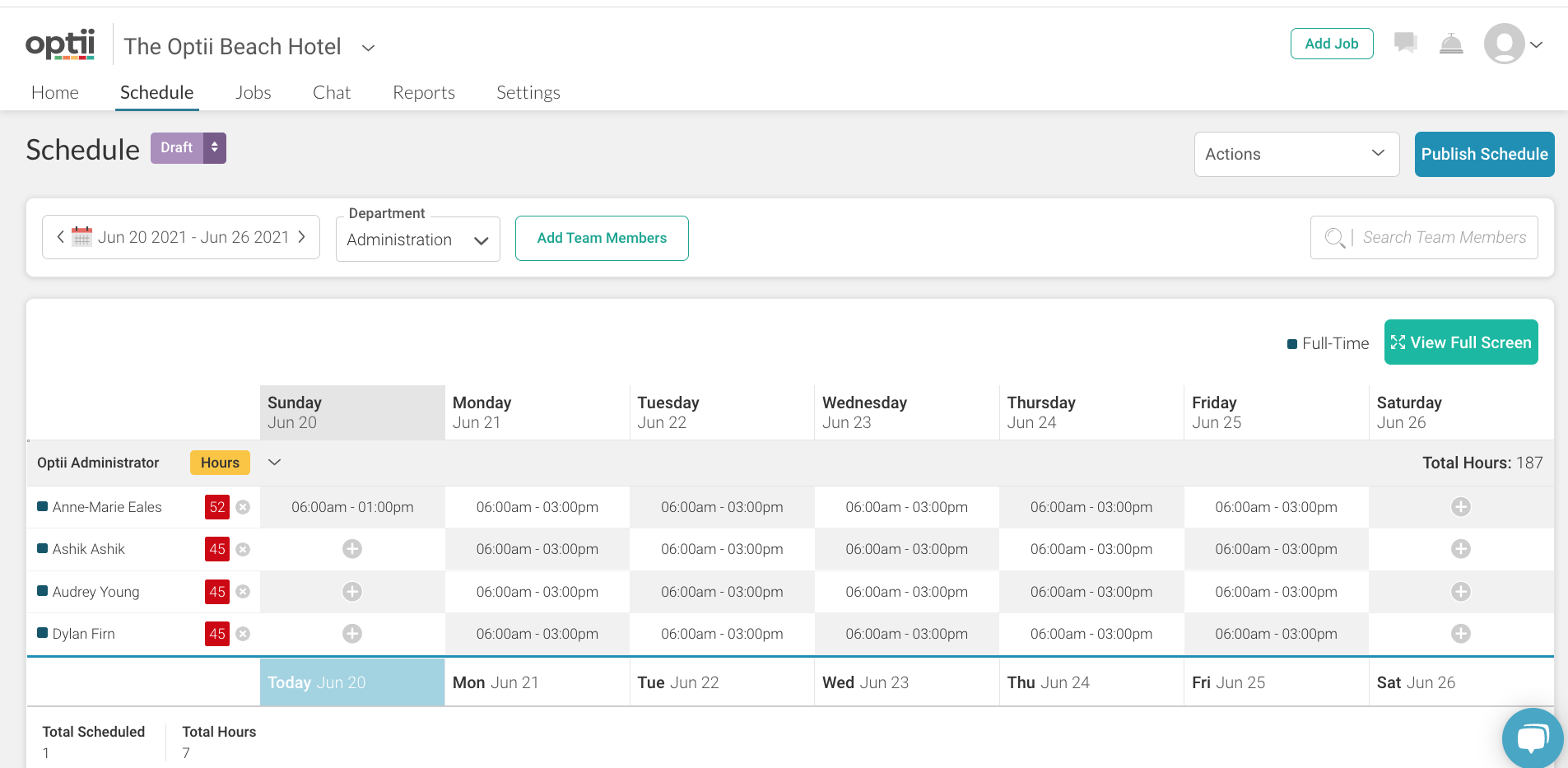Open the Administration department dropdown
The width and height of the screenshot is (1568, 768).
[418, 240]
